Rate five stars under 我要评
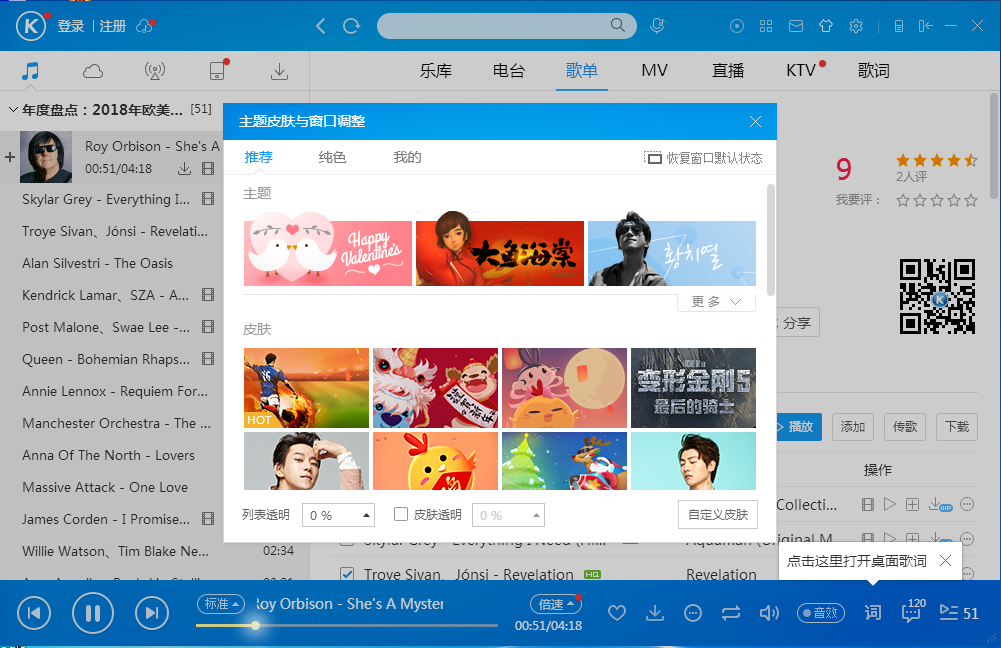 (971, 200)
